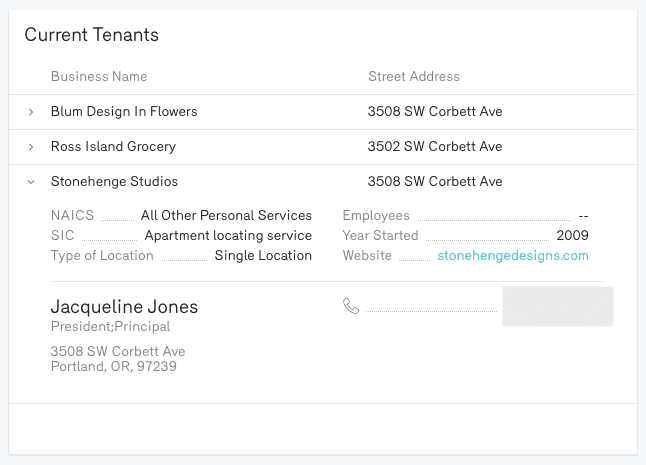The width and height of the screenshot is (646, 465).
Task: Click the All Other Personal Services value
Action: (x=226, y=216)
